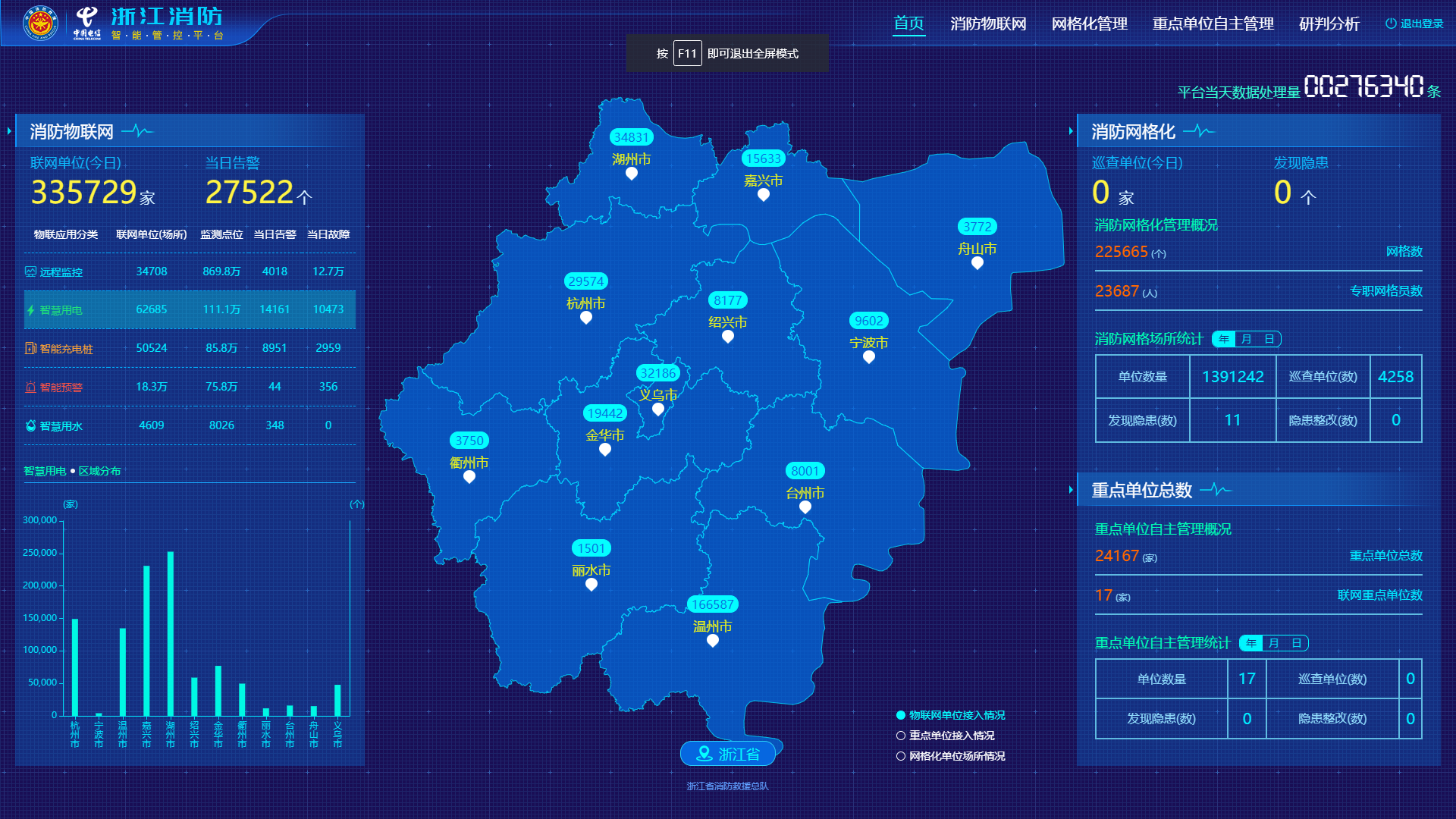1456x819 pixels.
Task: Click the power icon next to 退出登录
Action: point(1391,24)
